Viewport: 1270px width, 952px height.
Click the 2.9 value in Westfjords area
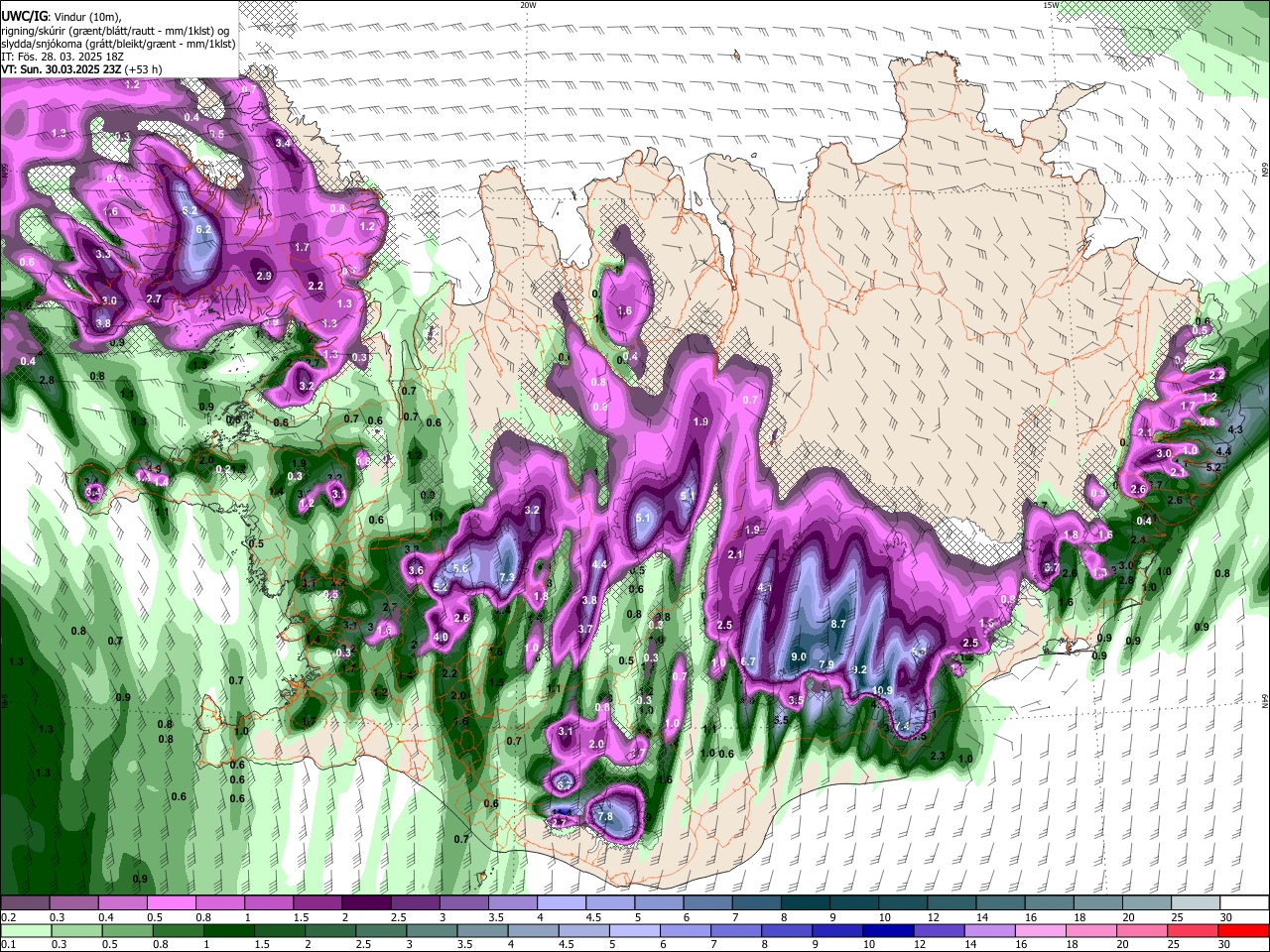264,276
